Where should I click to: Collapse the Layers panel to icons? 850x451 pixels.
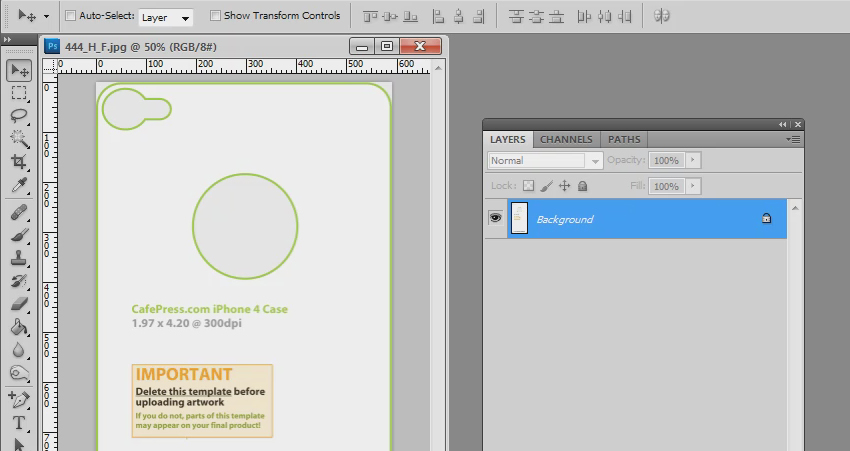(782, 125)
